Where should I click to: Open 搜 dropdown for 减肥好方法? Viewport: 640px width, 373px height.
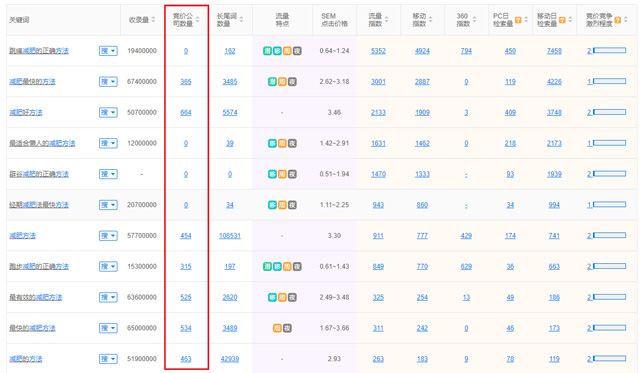pyautogui.click(x=108, y=112)
